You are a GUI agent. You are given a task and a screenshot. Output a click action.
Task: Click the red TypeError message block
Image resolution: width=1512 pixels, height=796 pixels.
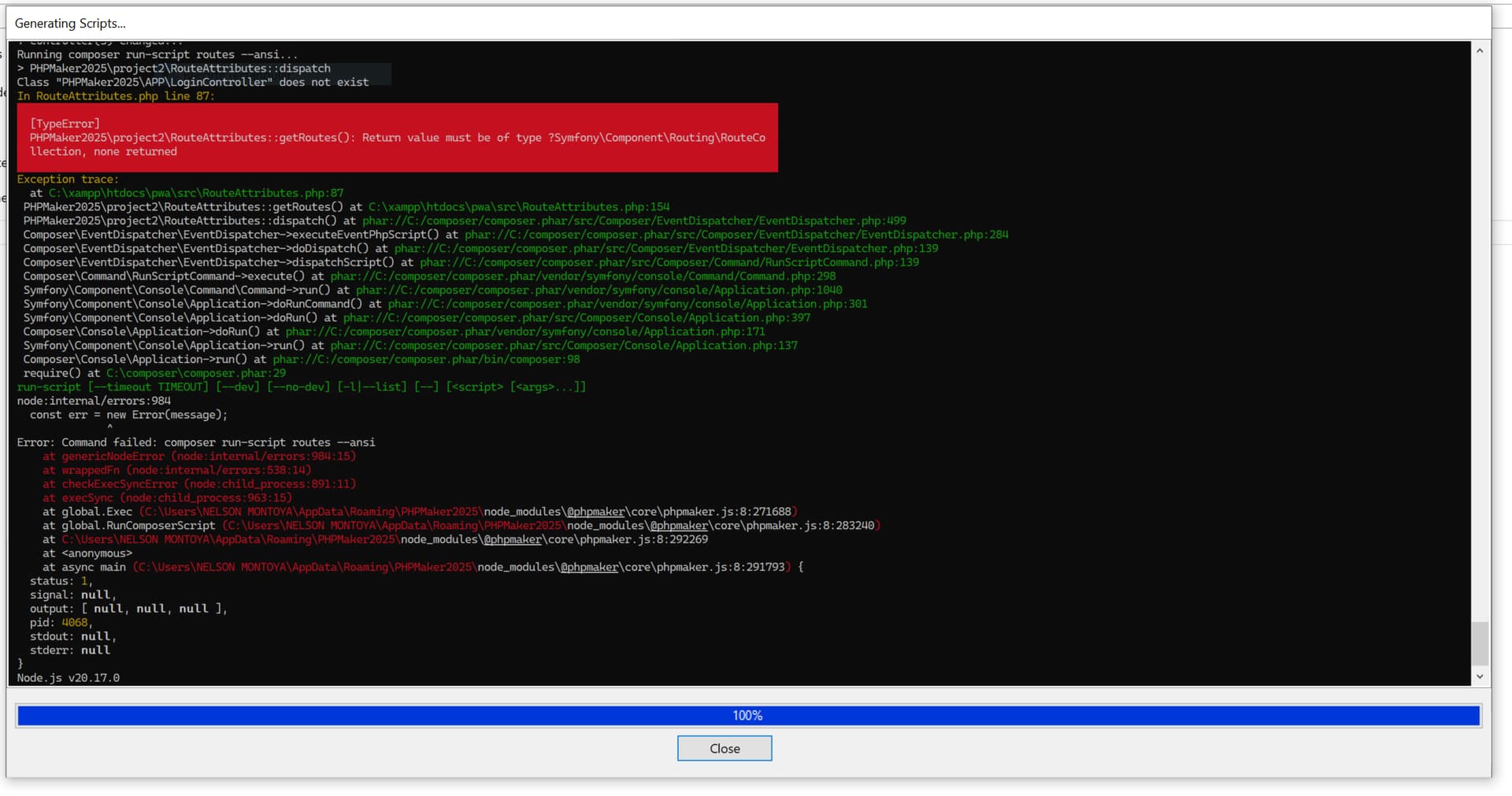(397, 138)
